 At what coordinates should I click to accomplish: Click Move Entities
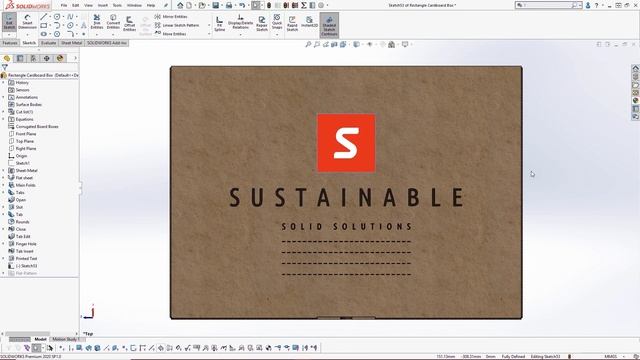point(171,34)
